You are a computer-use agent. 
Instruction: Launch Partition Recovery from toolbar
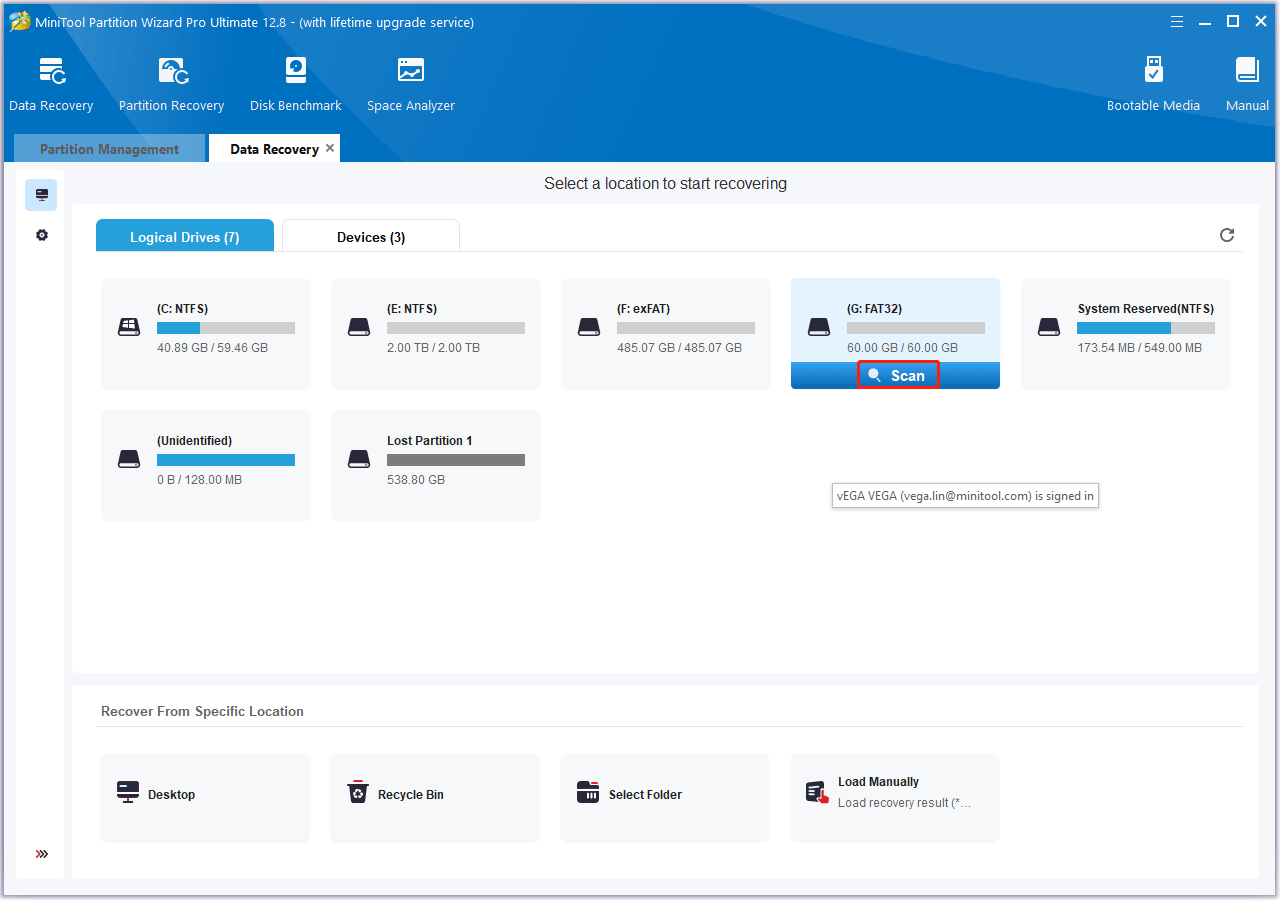(171, 84)
